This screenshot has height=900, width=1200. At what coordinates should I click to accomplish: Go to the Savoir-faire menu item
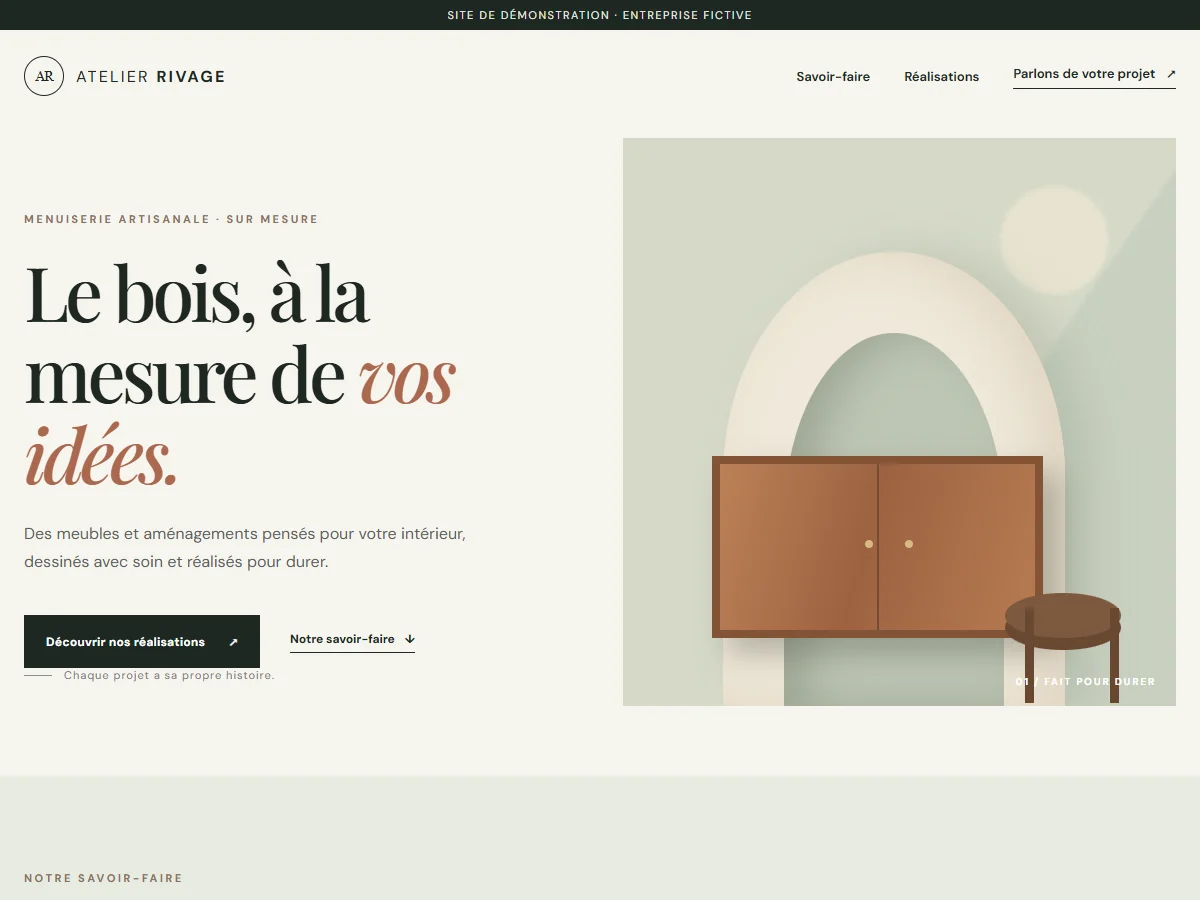833,77
